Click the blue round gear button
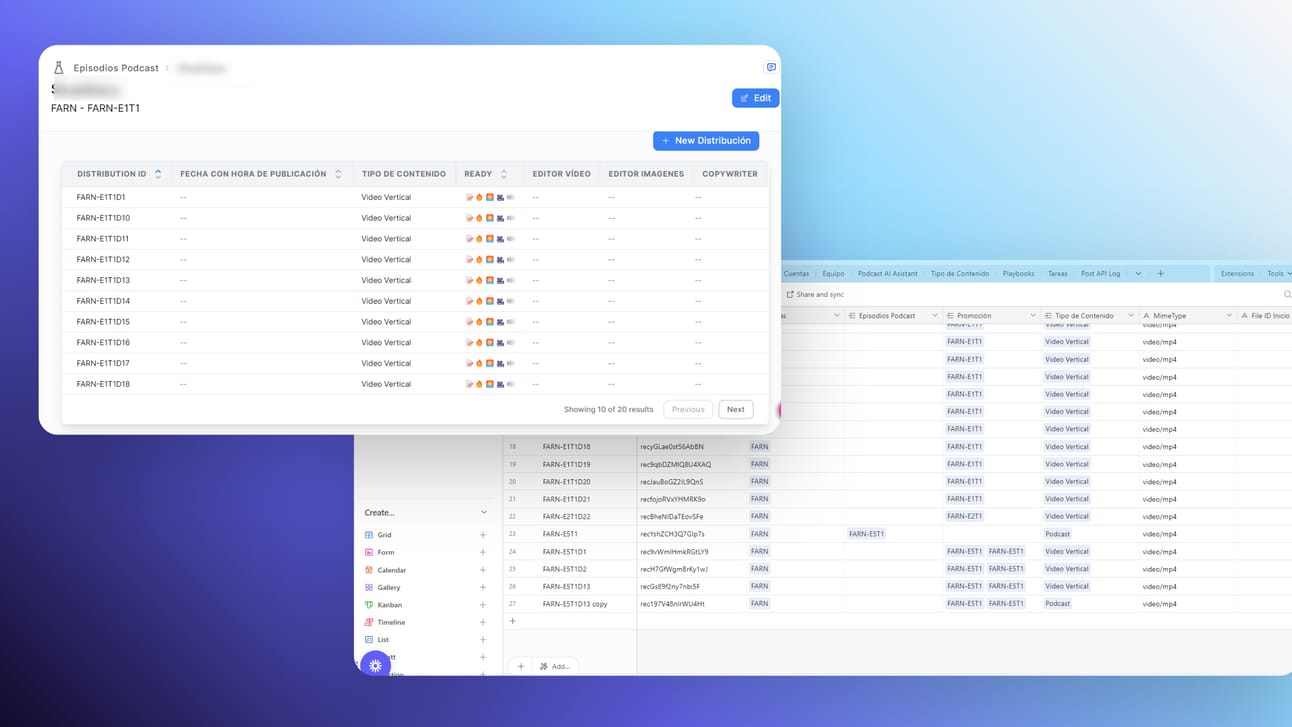Viewport: 1292px width, 727px height. [375, 665]
